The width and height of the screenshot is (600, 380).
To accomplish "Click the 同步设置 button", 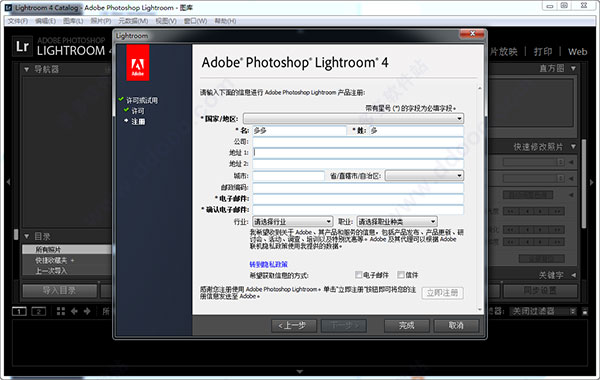I will [x=540, y=291].
